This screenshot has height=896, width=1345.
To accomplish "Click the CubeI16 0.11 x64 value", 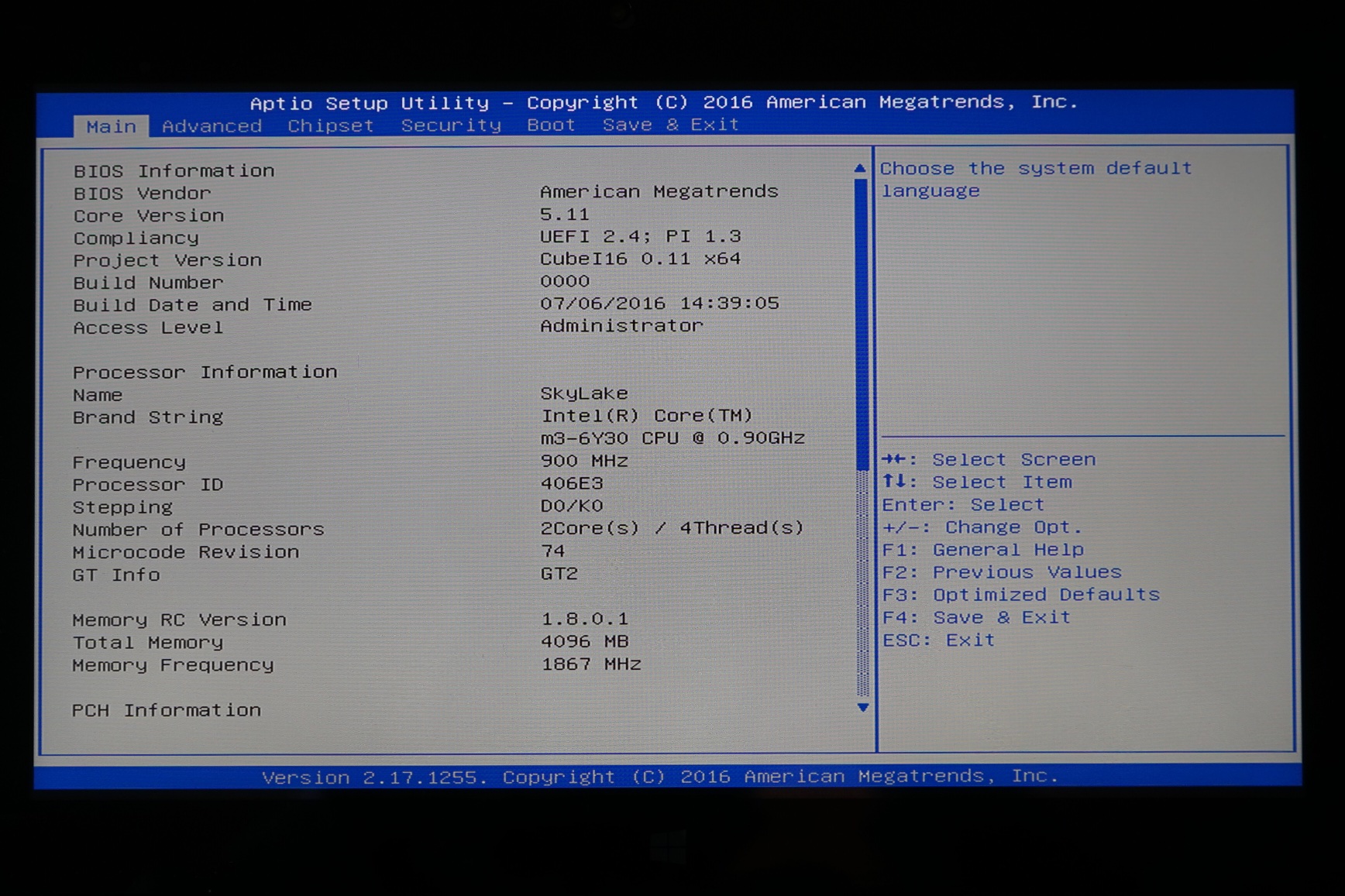I will click(640, 259).
